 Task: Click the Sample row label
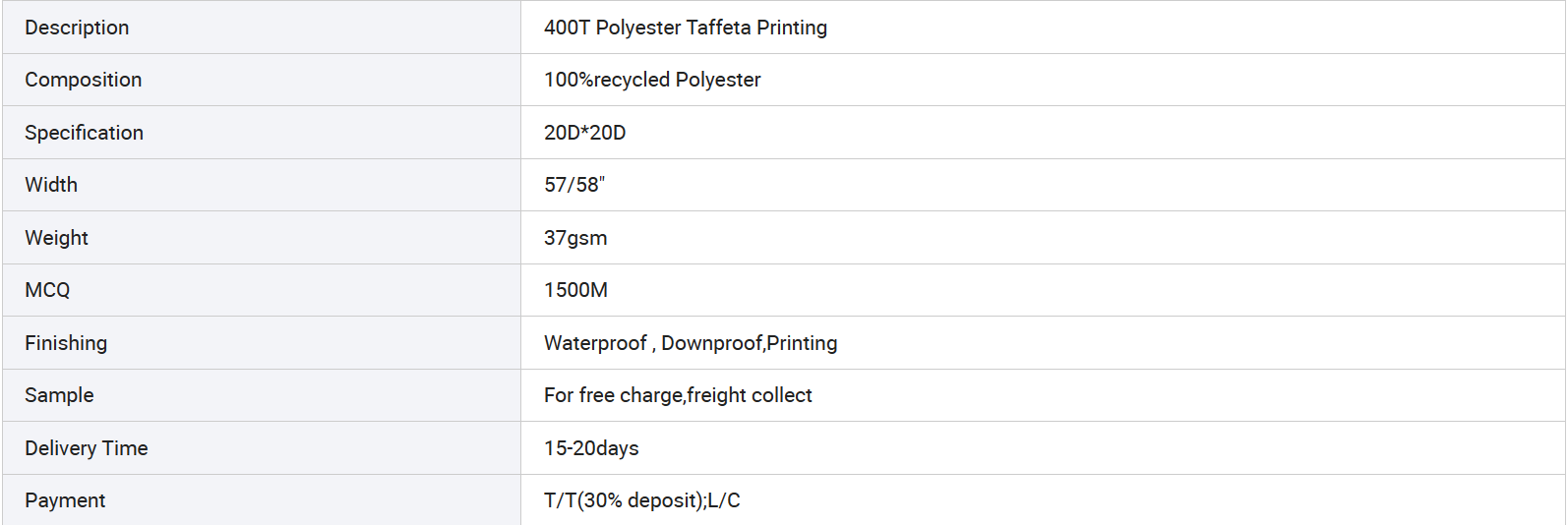(60, 395)
